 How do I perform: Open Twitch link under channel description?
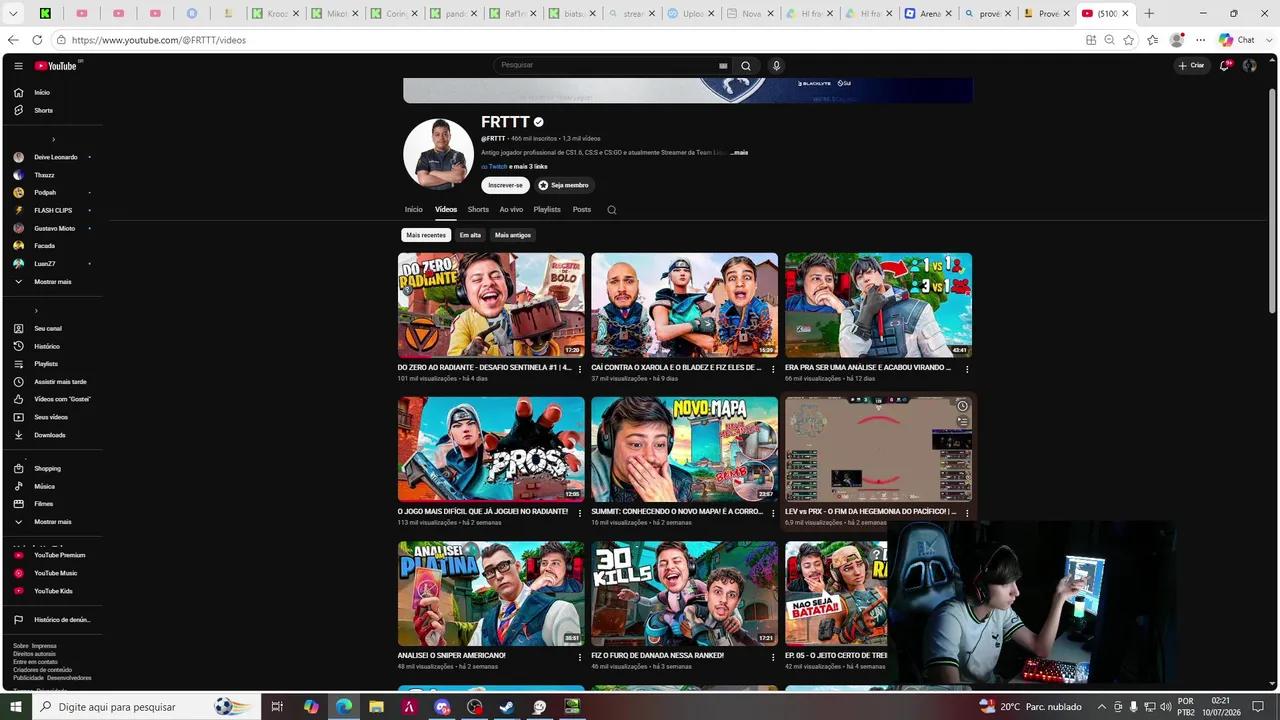pos(497,167)
